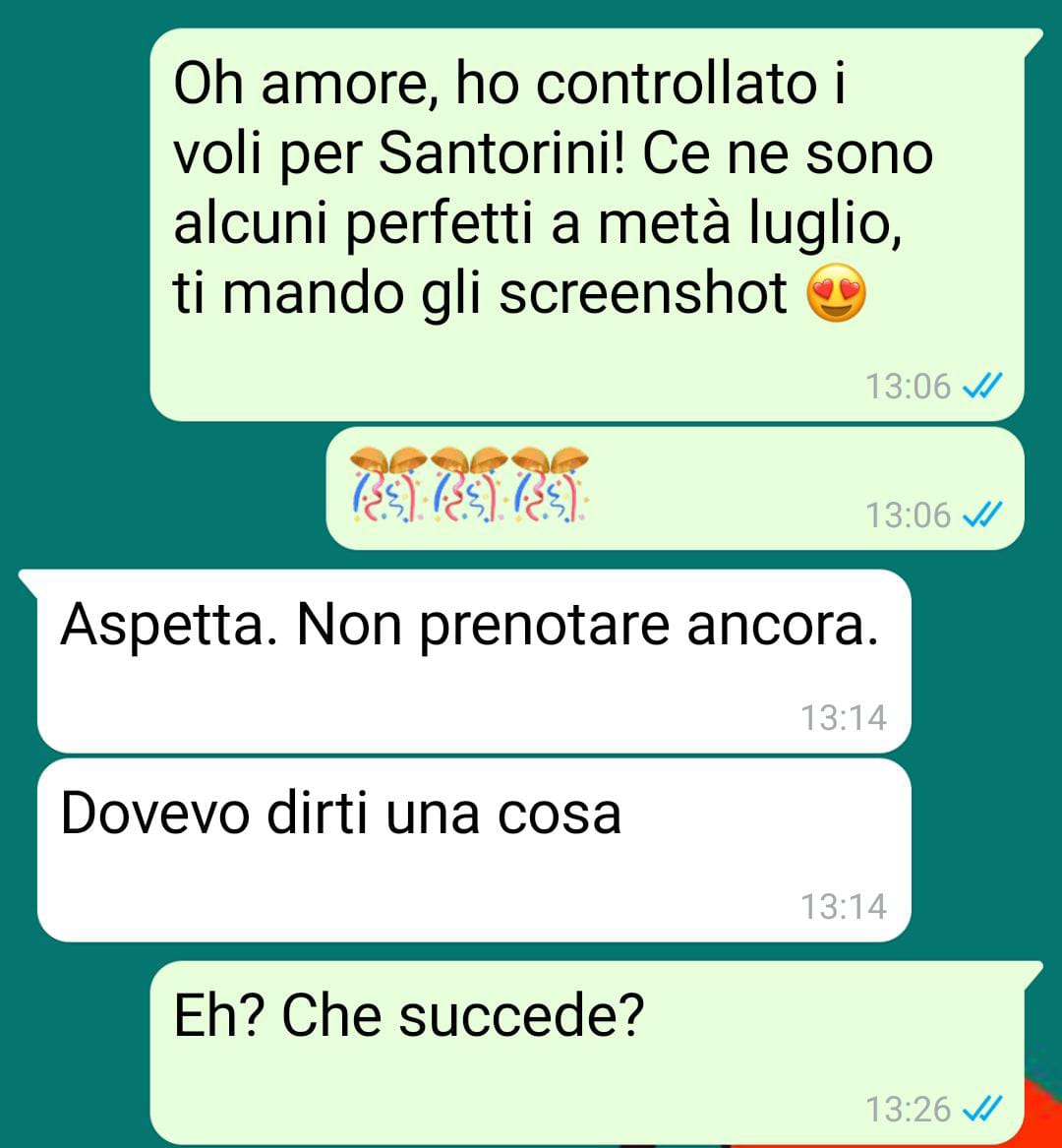Viewport: 1062px width, 1148px height.
Task: Click the 13:26 timestamp on last message
Action: pos(908,1110)
